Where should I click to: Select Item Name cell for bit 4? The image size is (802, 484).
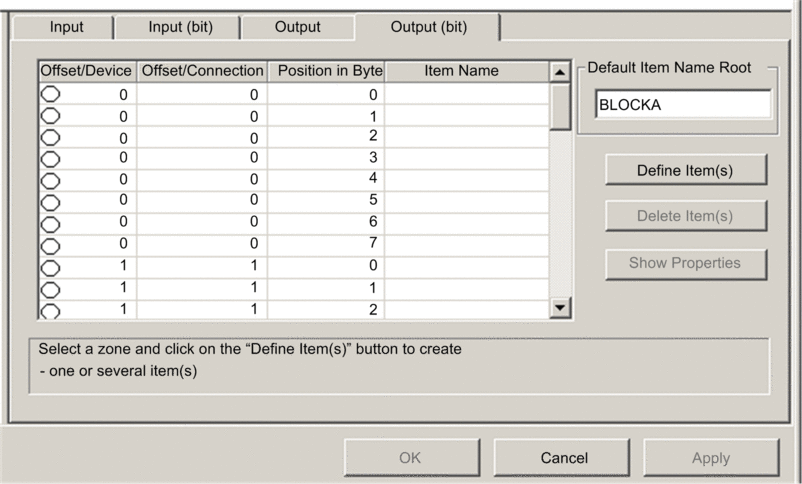467,179
